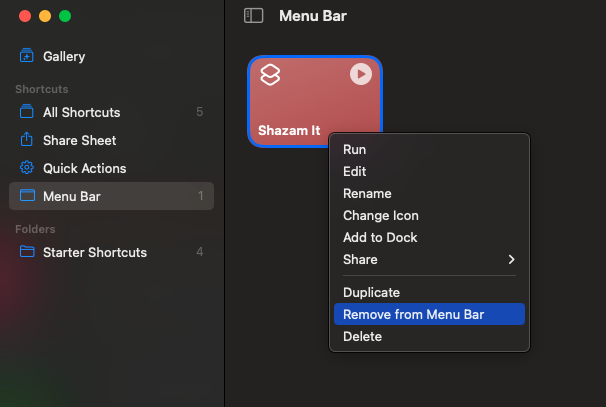
Task: Select Share Sheet in sidebar
Action: 111,140
